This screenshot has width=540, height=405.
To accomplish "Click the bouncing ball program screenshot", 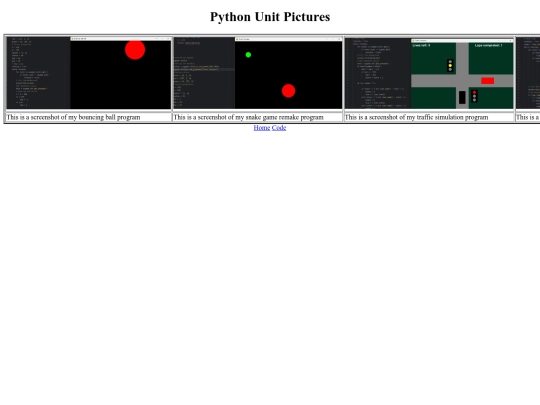I will [89, 73].
